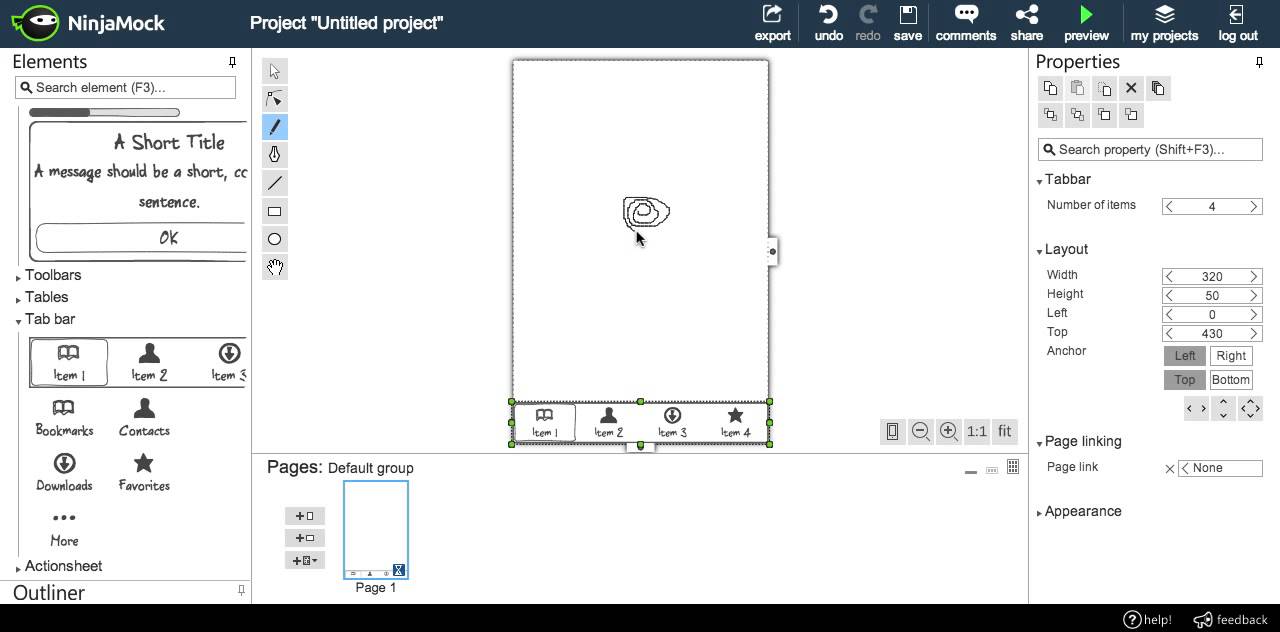Open the Page link None selector
Screen dimensions: 1280x632
coord(1220,468)
